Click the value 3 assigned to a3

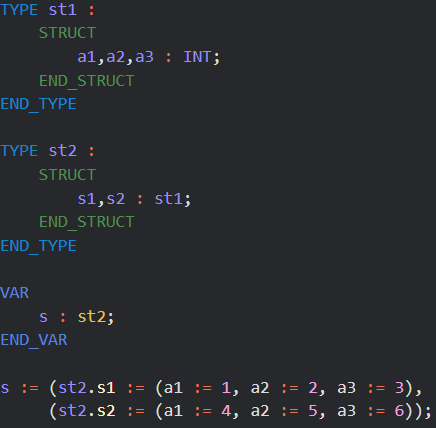(399, 388)
